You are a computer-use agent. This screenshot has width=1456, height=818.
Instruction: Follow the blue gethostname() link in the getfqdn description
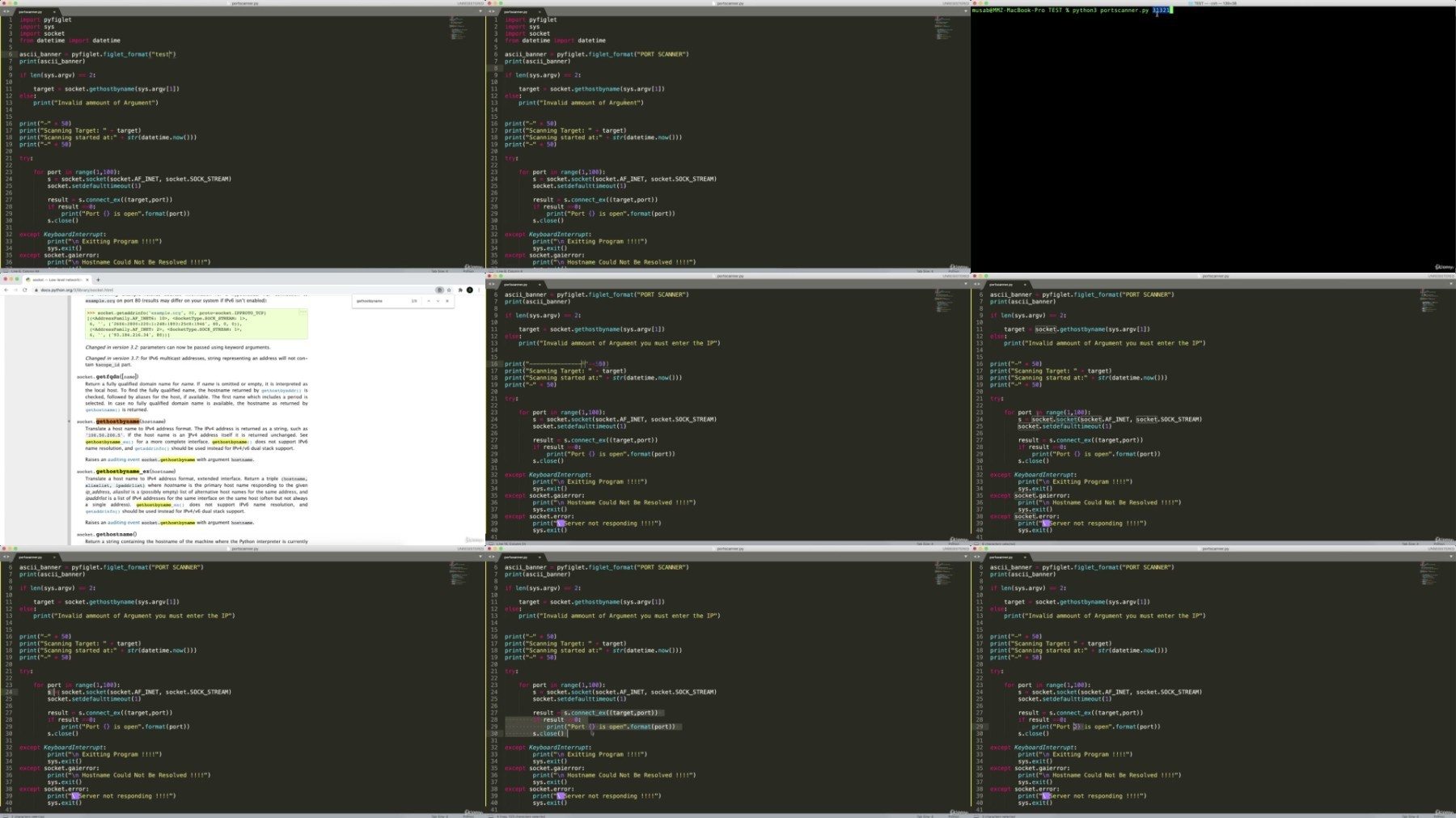[x=104, y=410]
